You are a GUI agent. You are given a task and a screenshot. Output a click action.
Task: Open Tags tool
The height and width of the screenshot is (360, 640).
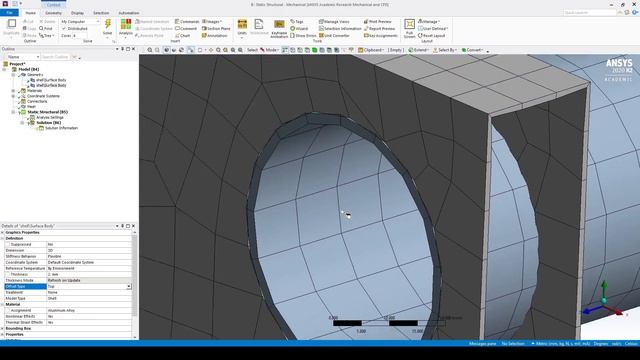pos(297,21)
